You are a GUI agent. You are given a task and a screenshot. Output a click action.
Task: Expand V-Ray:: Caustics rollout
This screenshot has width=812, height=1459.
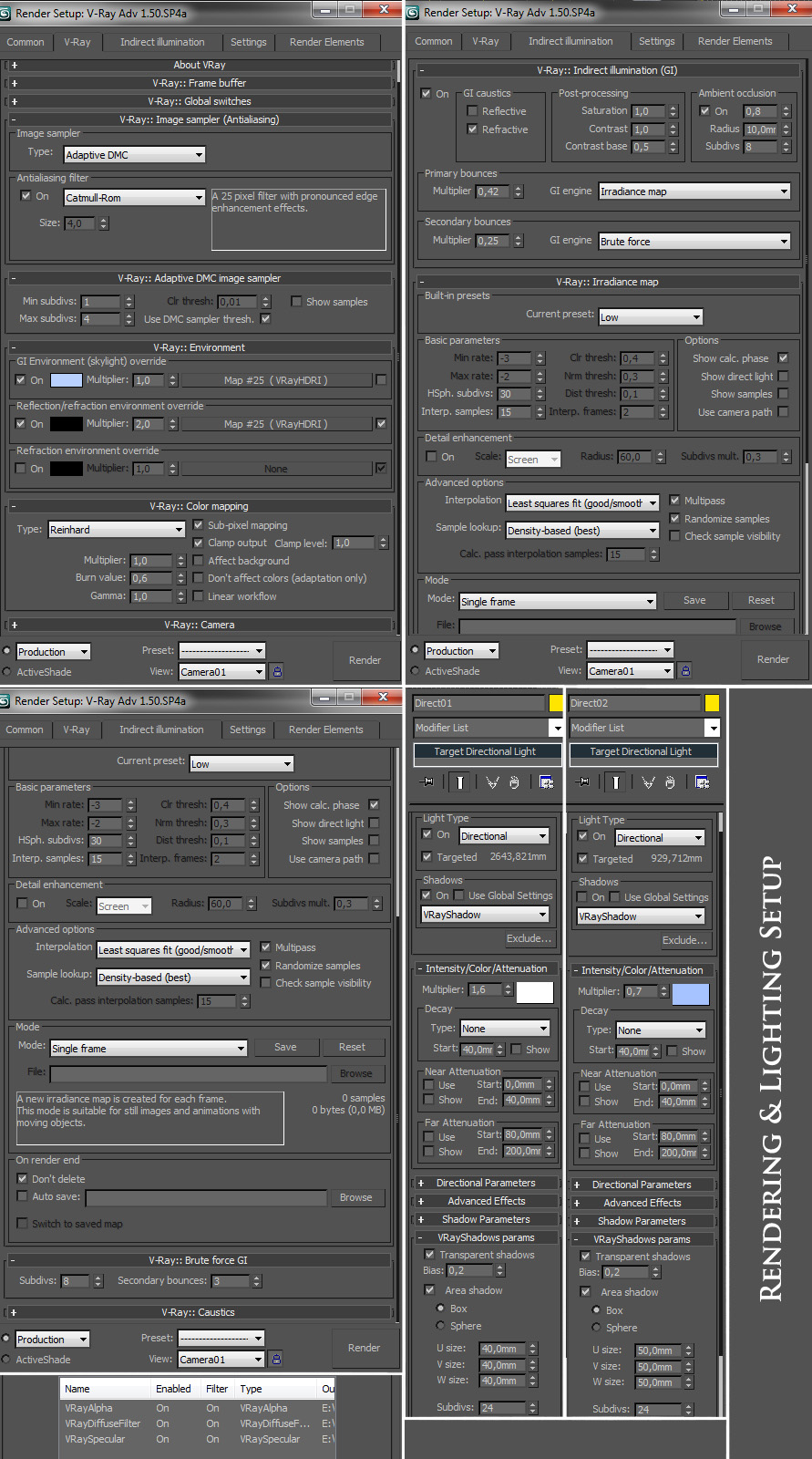[x=199, y=1312]
